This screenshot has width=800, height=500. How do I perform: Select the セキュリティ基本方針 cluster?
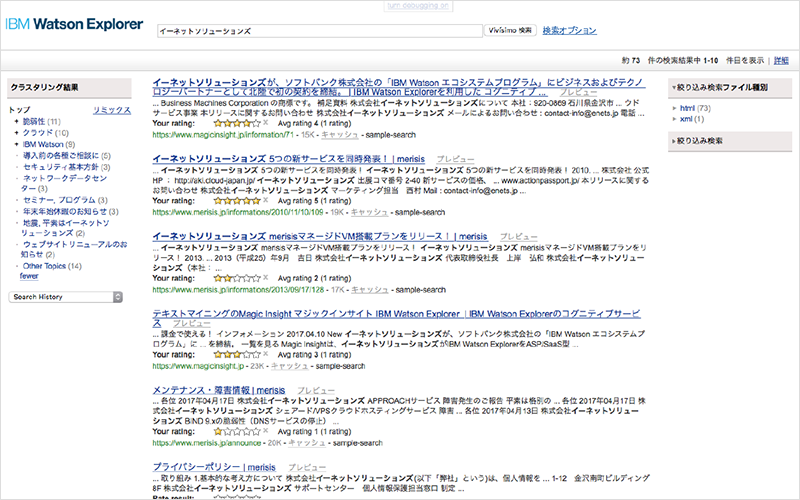click(61, 167)
